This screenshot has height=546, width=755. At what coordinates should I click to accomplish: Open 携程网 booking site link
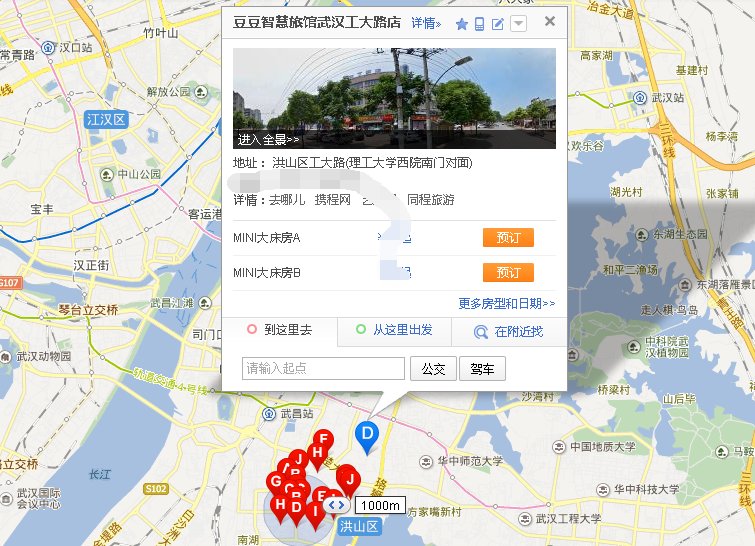tap(333, 199)
